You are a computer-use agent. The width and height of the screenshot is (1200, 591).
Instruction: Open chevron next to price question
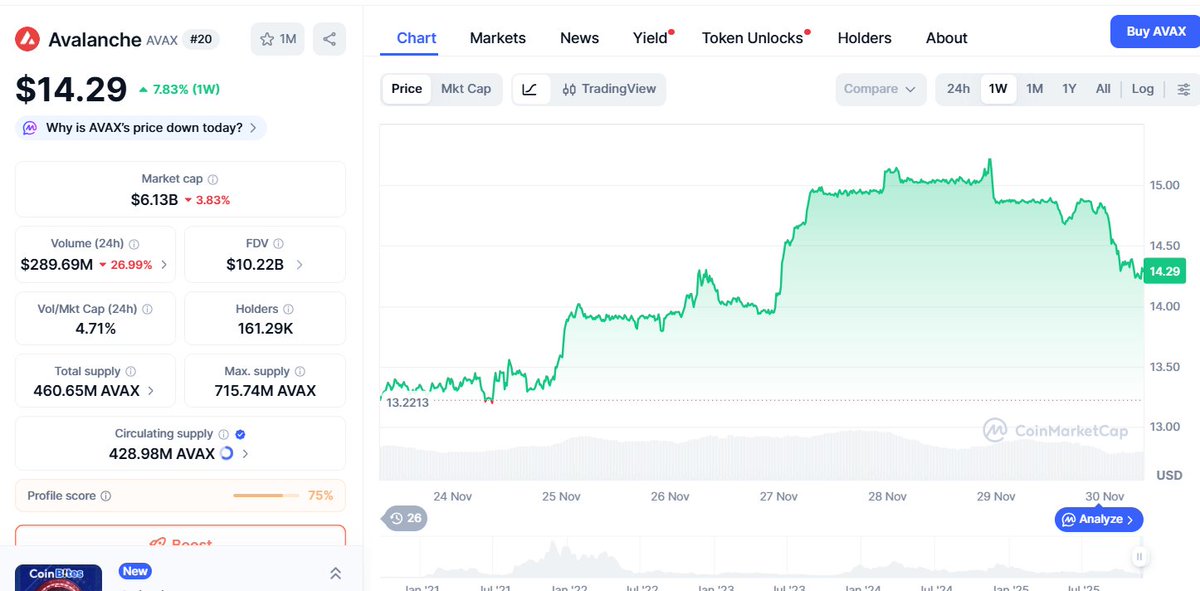253,128
